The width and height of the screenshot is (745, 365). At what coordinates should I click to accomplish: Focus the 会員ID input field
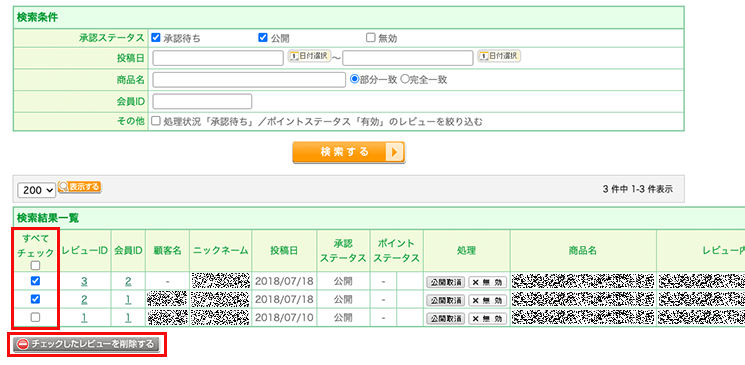[x=202, y=101]
